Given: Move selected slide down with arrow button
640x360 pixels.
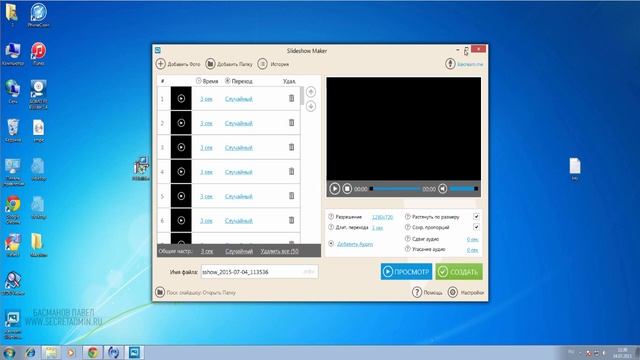Looking at the screenshot, I should [311, 107].
